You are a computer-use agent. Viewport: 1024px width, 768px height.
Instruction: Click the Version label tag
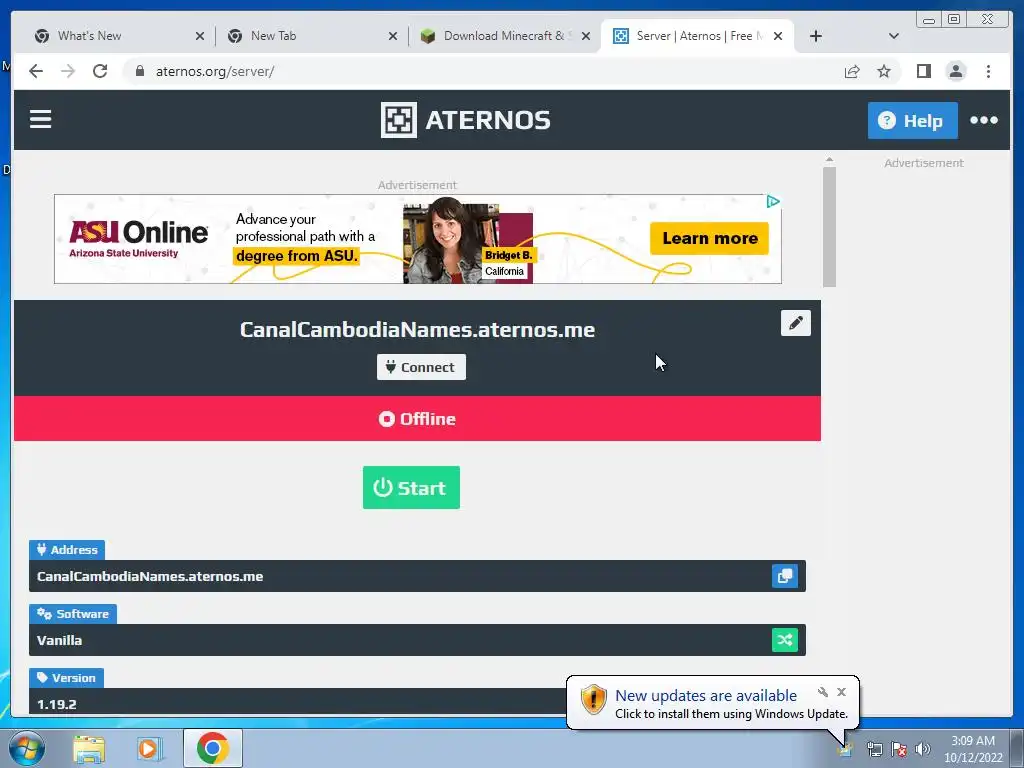66,678
